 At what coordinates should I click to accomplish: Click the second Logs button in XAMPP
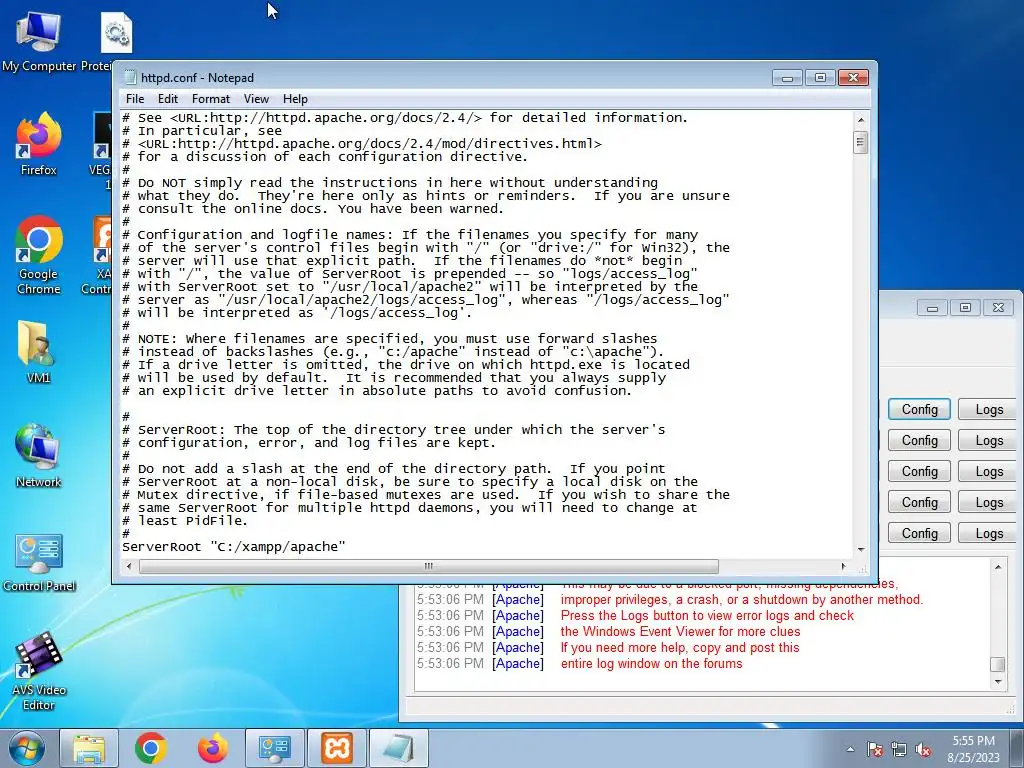coord(989,441)
